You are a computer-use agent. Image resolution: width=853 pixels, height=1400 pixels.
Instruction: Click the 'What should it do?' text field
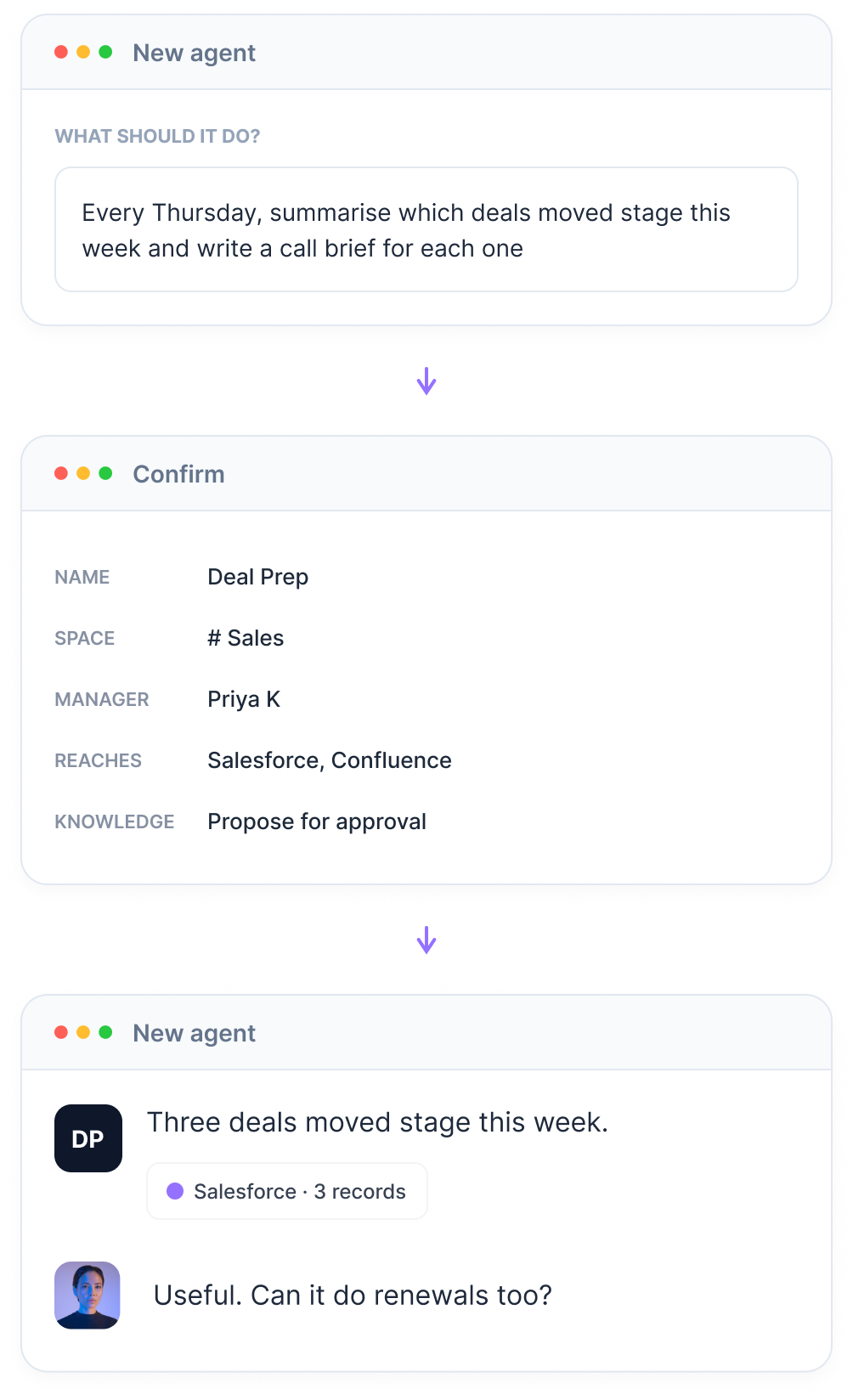coord(426,229)
